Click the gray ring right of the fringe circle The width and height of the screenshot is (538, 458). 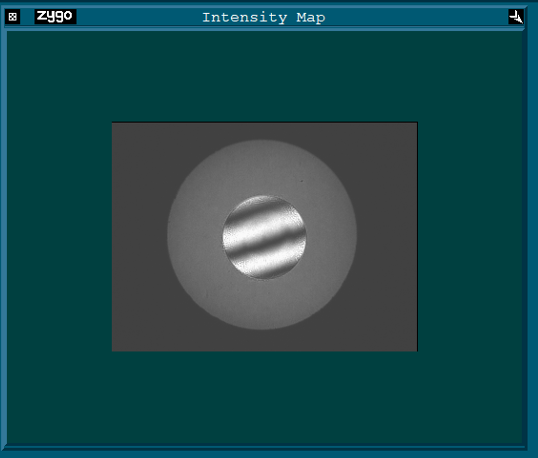coord(331,236)
